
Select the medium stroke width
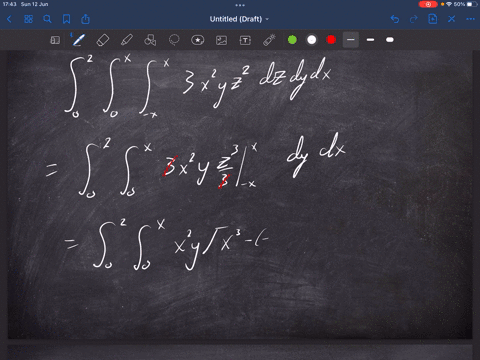coord(370,40)
